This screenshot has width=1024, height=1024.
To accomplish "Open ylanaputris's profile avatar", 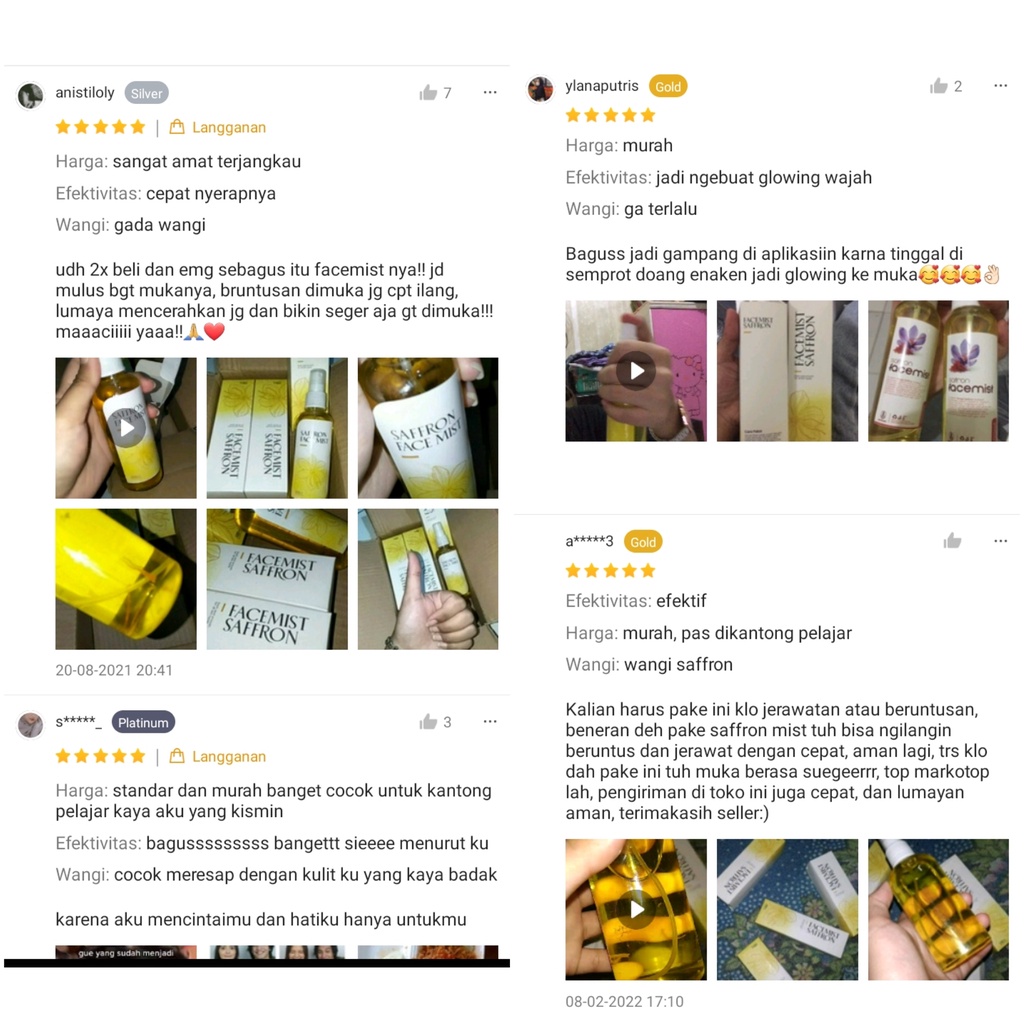I will tap(540, 89).
